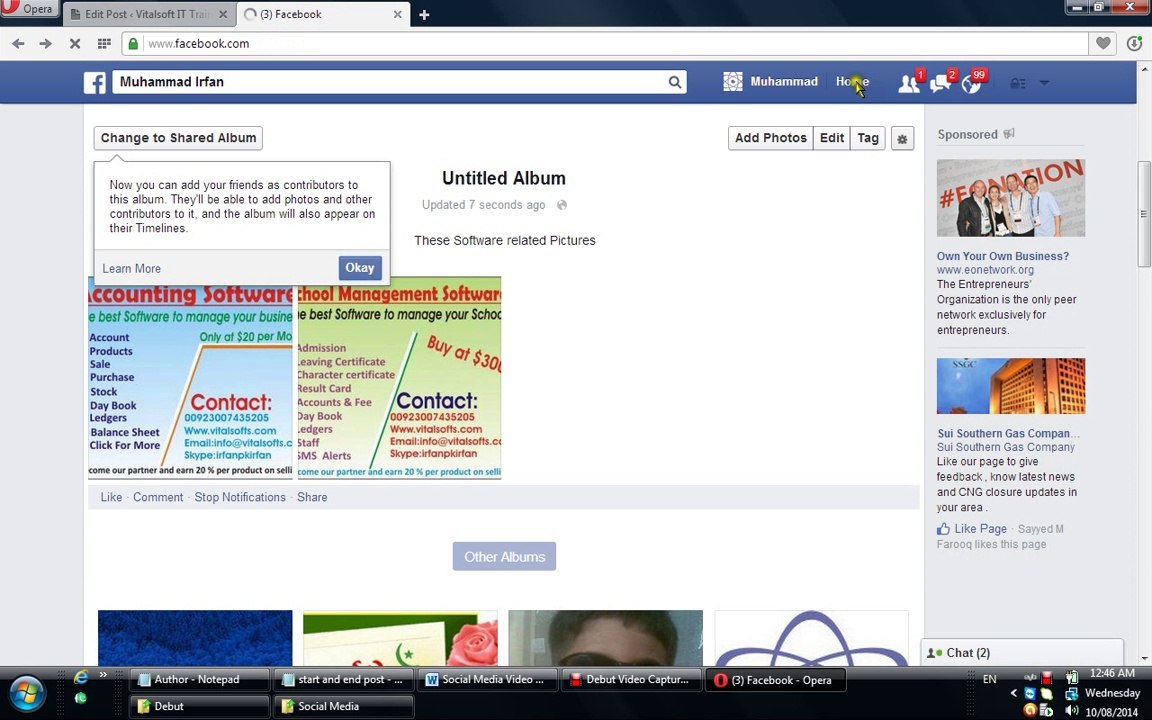Click the page vertical scrollbar thumb
Image resolution: width=1152 pixels, height=720 pixels.
1144,215
